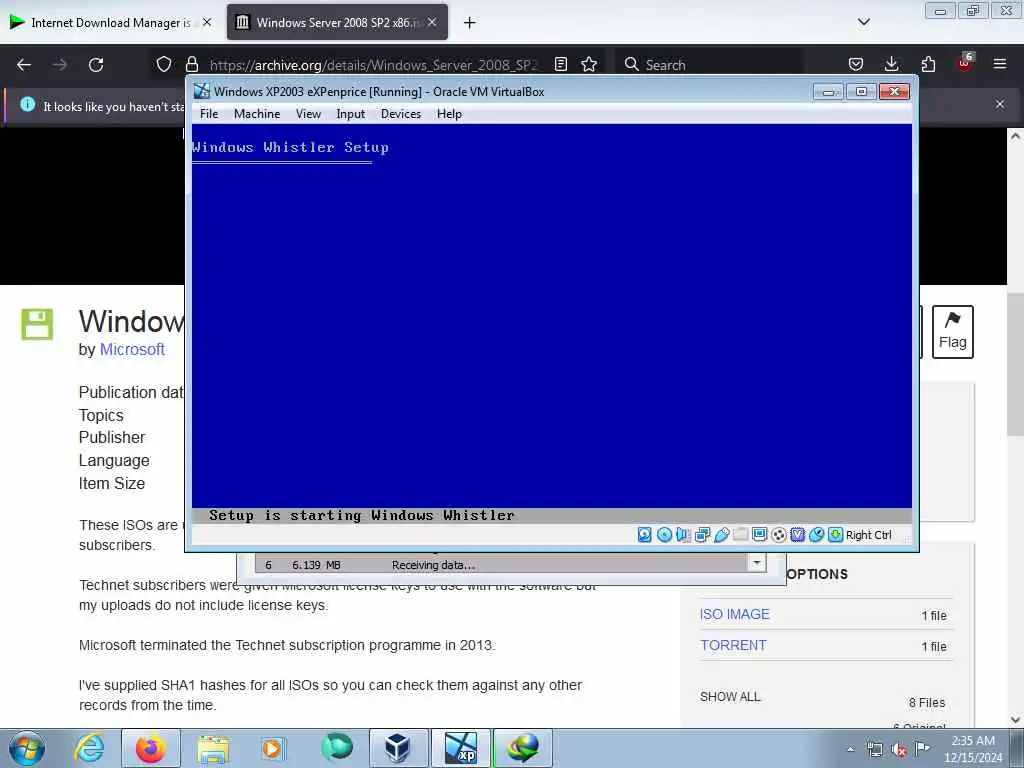Expand the dropdown arrow in IDM download list
The image size is (1024, 768).
click(x=756, y=563)
